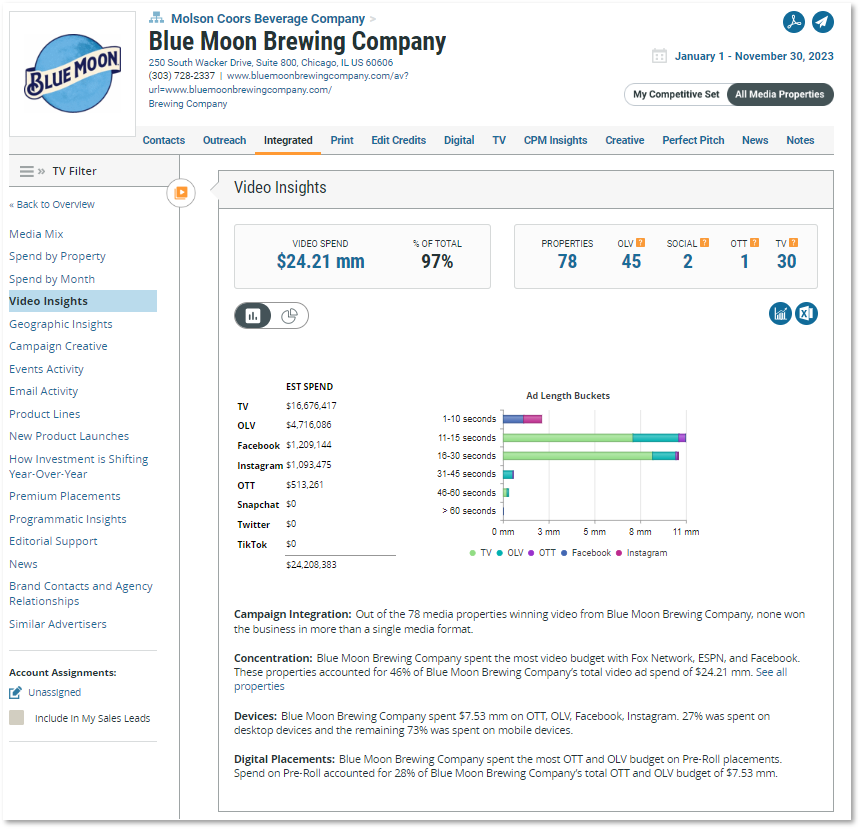Viewport: 860px width, 829px height.
Task: Click Molson Coors Beverage Company parent link
Action: 268,19
